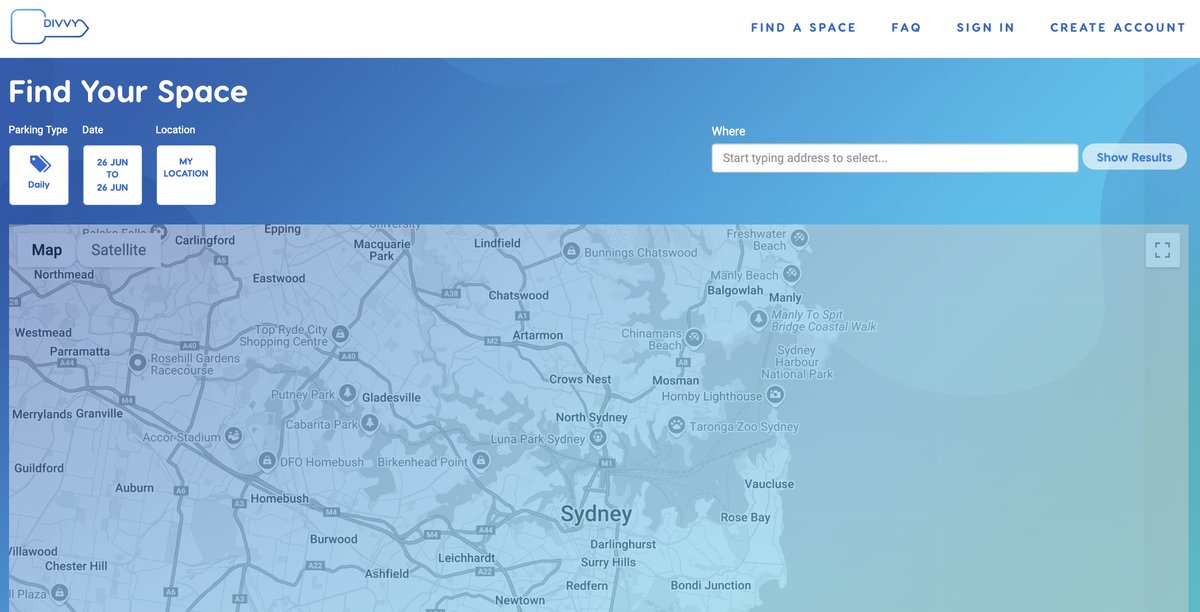This screenshot has width=1200, height=612.
Task: Click the Sydney city label
Action: [x=596, y=514]
